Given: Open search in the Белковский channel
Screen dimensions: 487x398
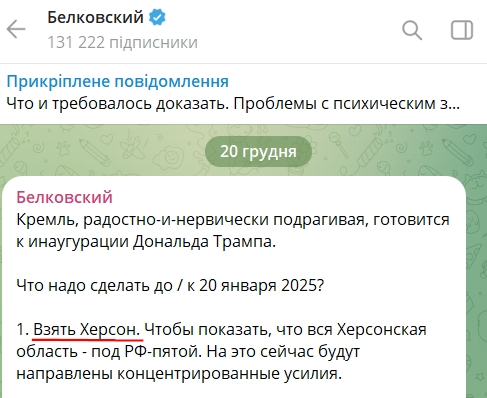Looking at the screenshot, I should point(412,30).
